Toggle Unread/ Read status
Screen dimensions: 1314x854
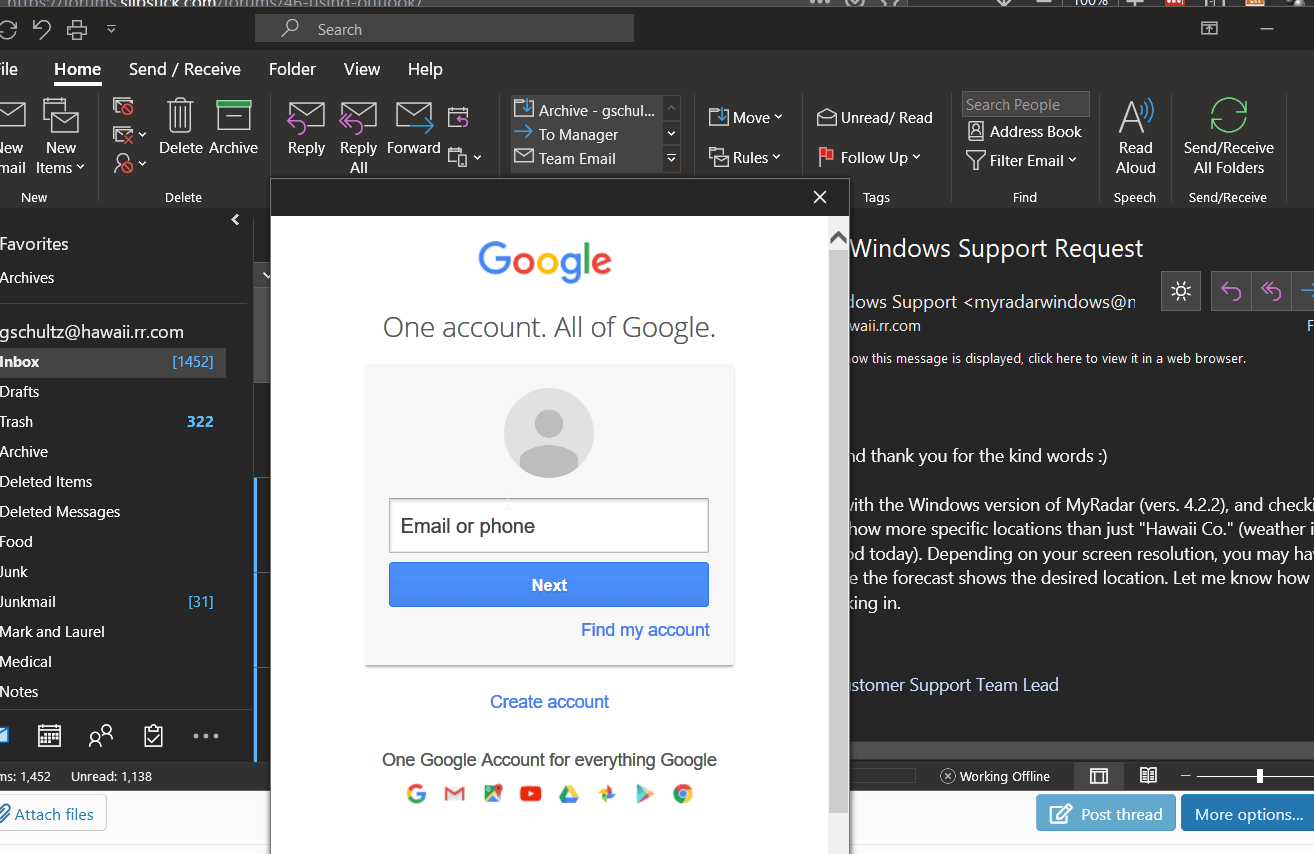point(875,117)
